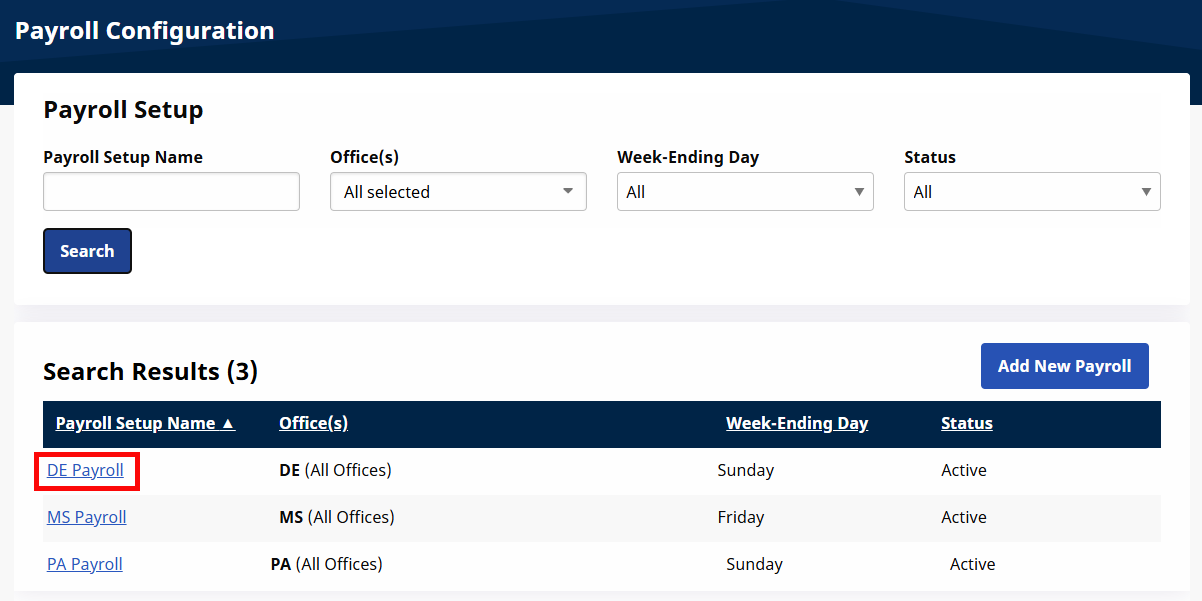Open the Status filter dropdown
Viewport: 1202px width, 601px height.
point(1032,192)
